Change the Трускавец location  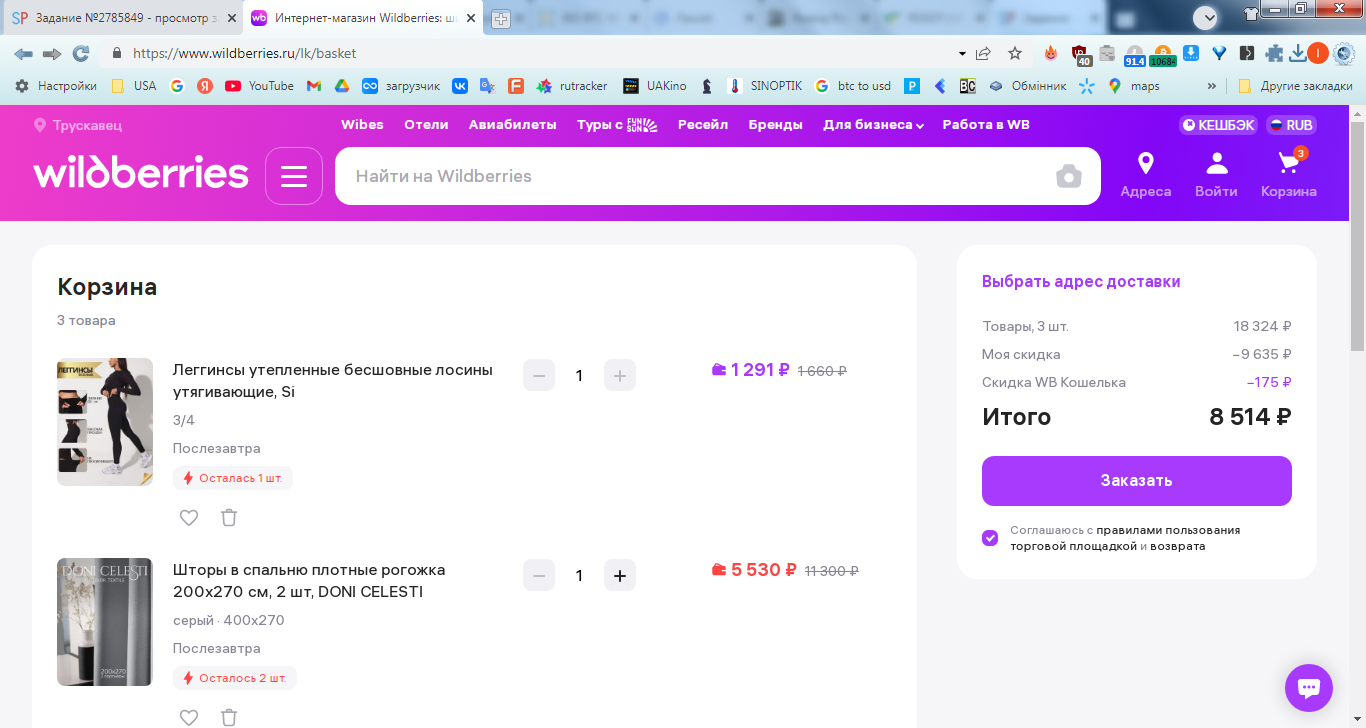point(78,125)
